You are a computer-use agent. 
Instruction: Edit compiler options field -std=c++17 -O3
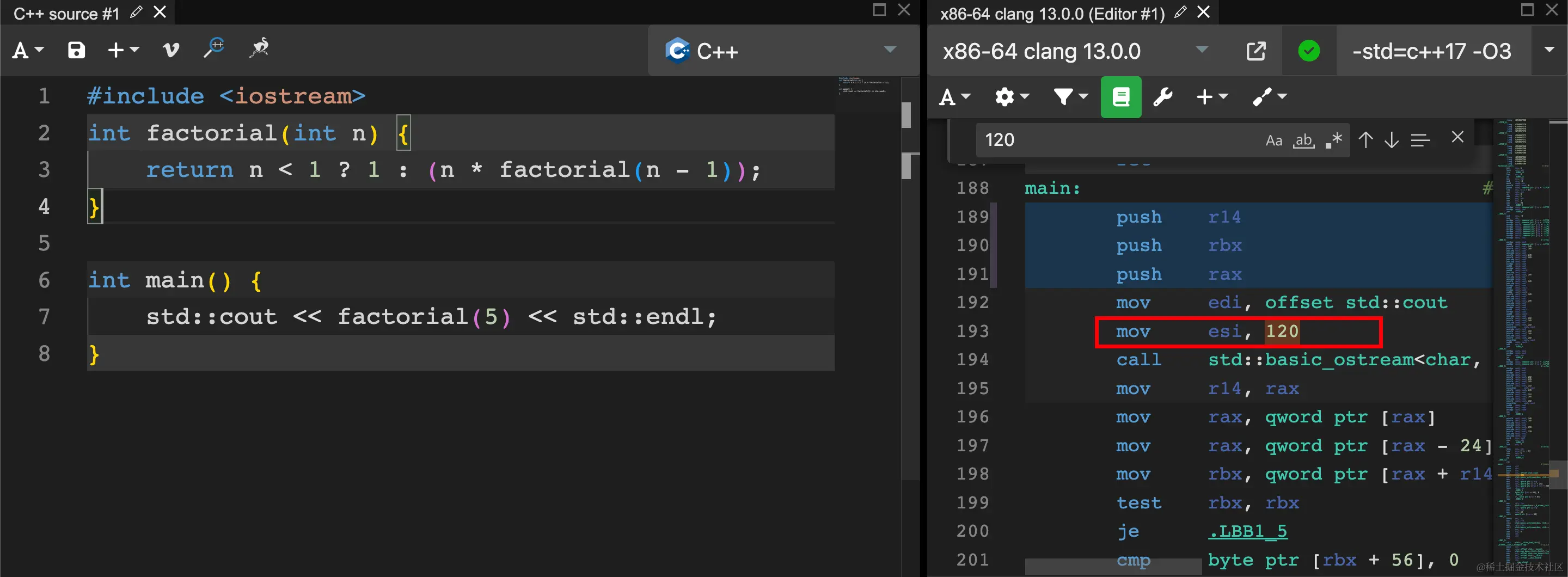click(x=1432, y=51)
